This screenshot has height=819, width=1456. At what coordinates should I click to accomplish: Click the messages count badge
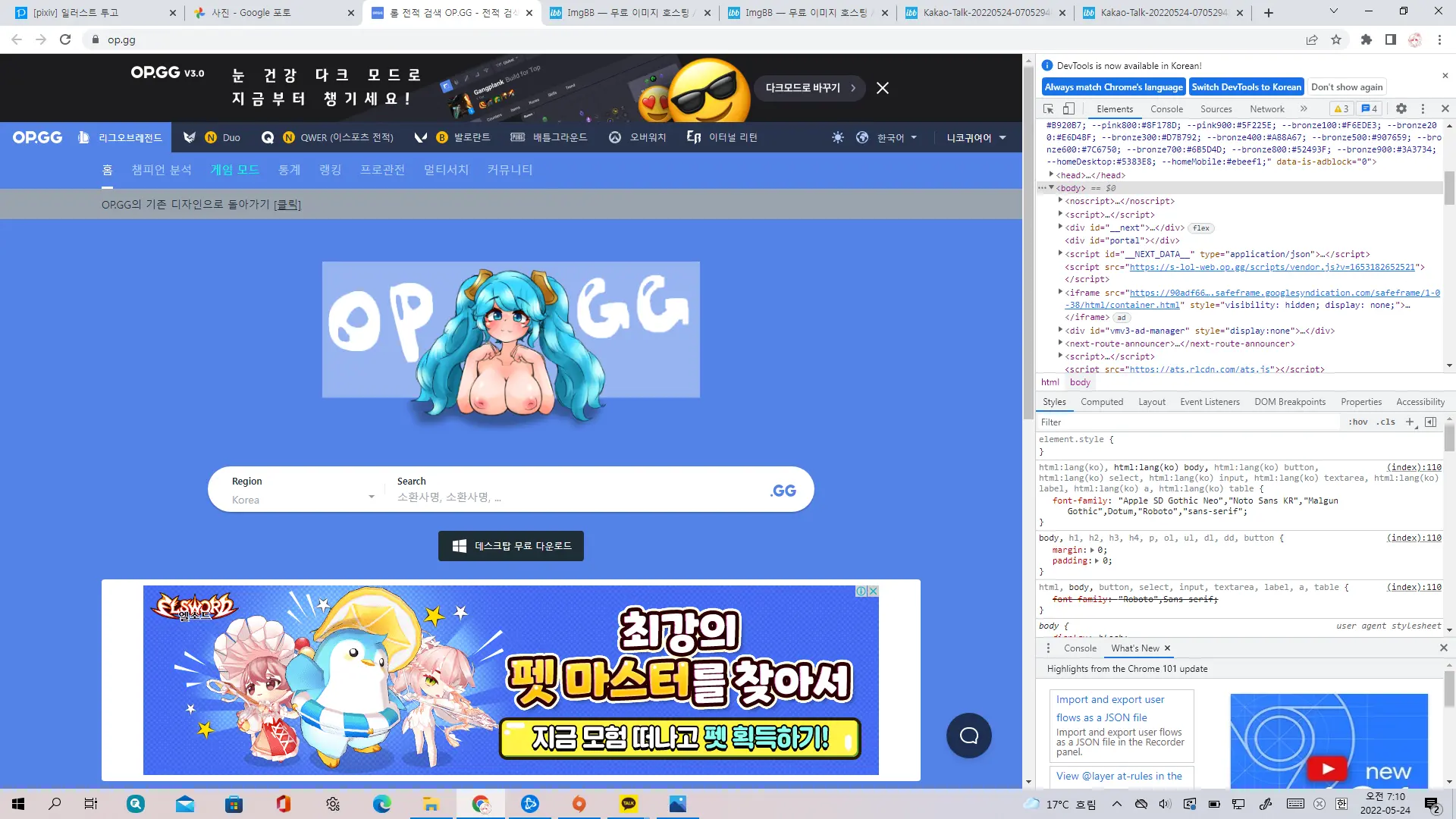click(x=1370, y=108)
